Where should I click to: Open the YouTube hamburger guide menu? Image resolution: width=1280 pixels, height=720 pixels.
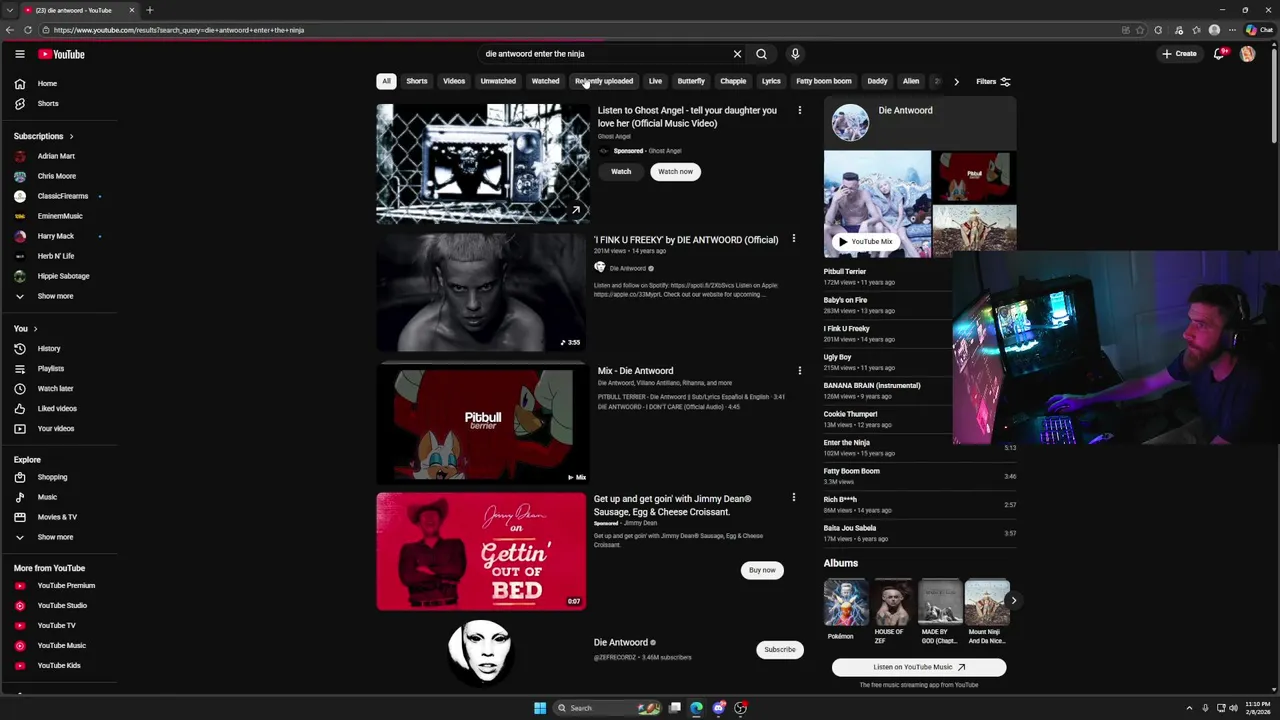click(19, 54)
